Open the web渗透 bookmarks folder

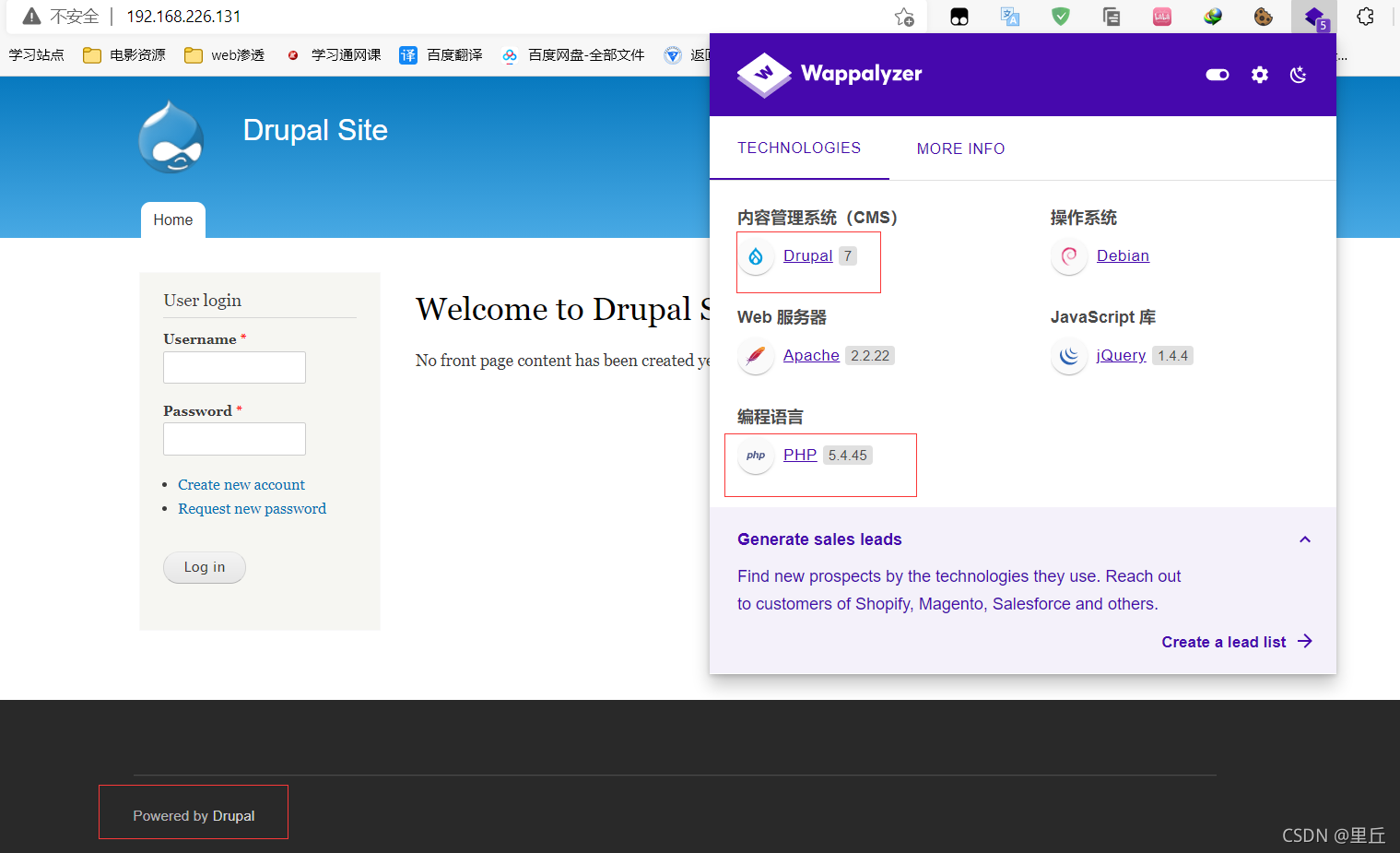225,55
